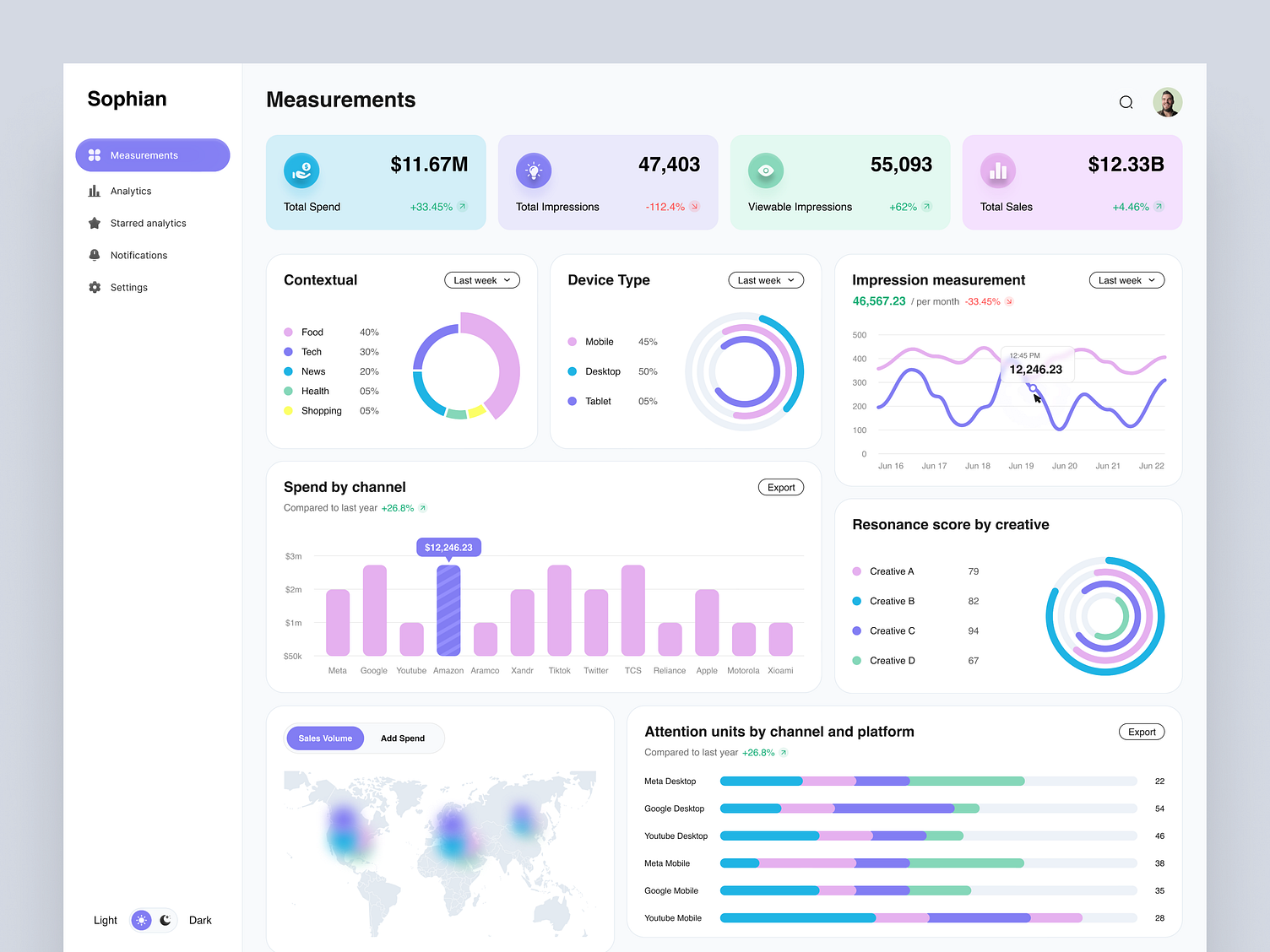Switch the map to Add Spend
The width and height of the screenshot is (1270, 952).
[403, 738]
